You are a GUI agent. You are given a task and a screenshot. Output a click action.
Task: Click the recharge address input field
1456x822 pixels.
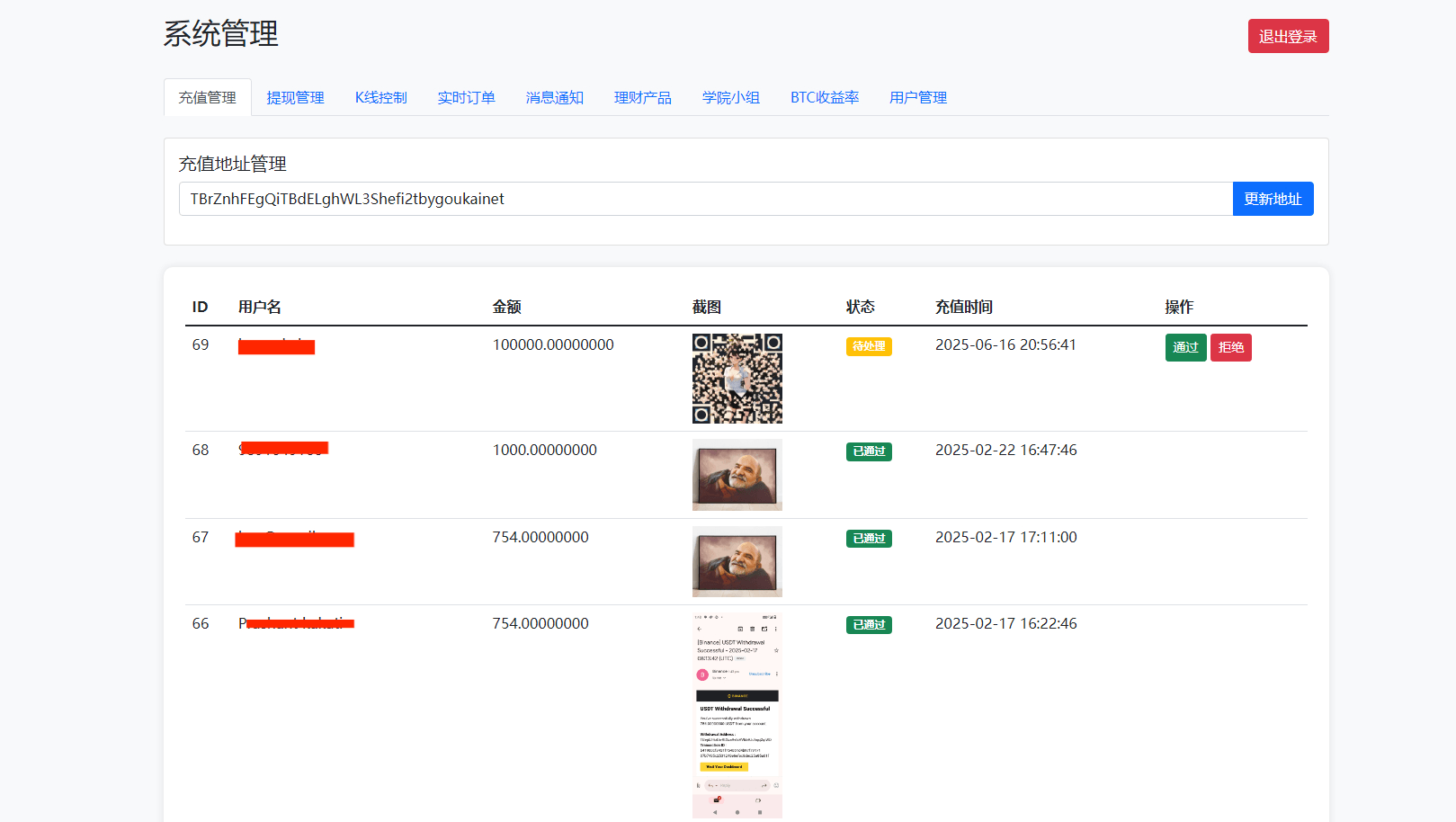pyautogui.click(x=705, y=199)
